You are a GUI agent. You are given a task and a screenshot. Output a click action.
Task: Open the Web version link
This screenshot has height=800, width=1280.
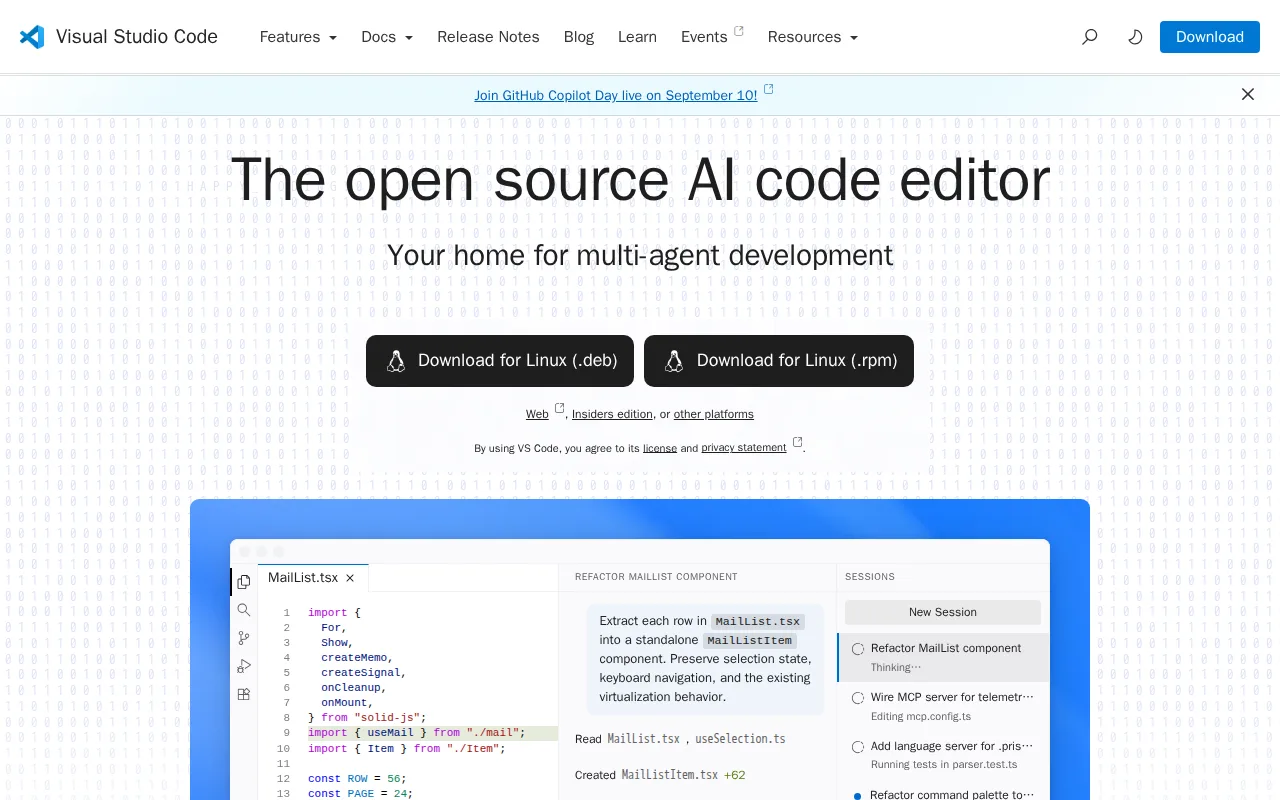coord(538,414)
